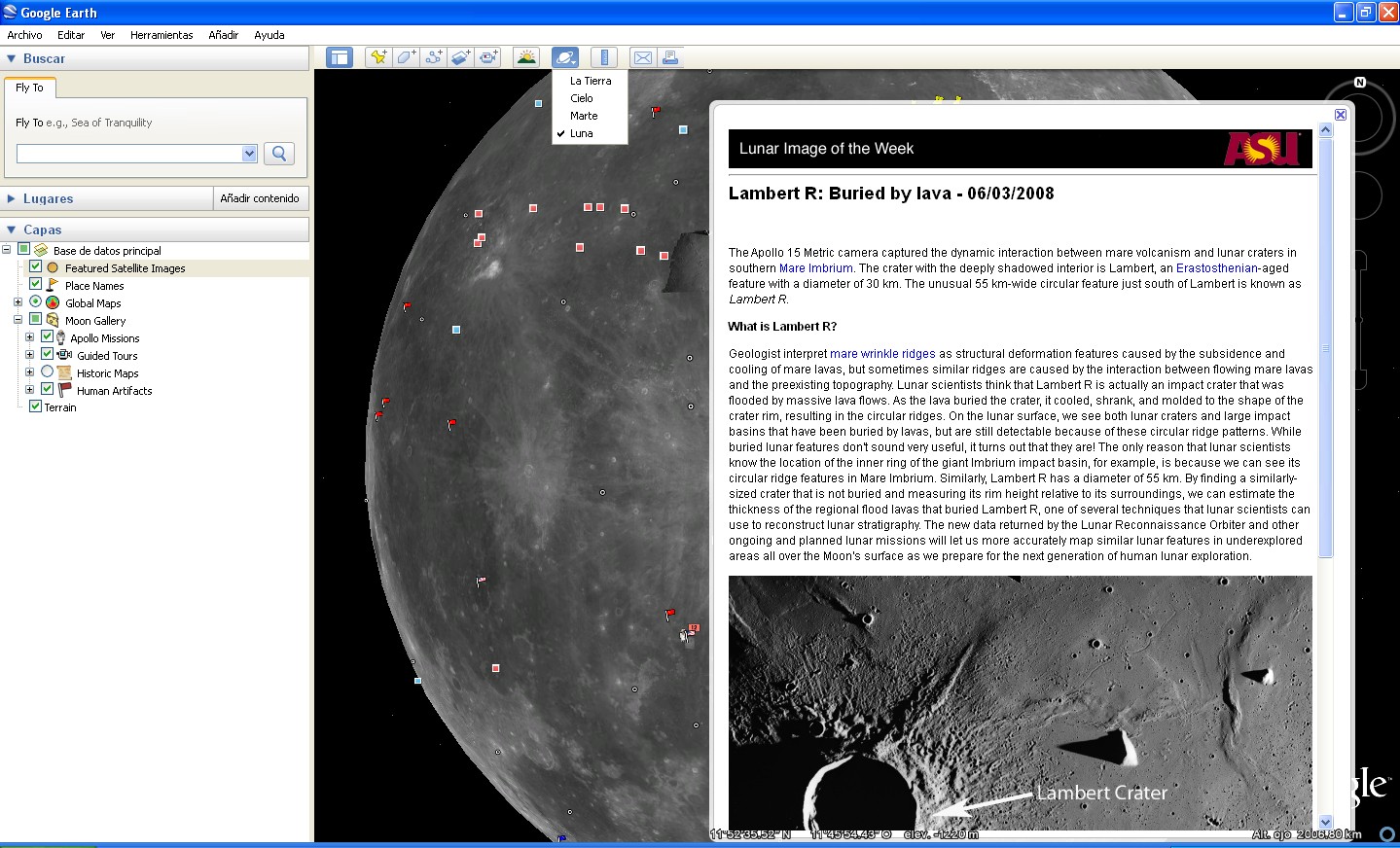Select the Global Maps radio button

coord(35,301)
